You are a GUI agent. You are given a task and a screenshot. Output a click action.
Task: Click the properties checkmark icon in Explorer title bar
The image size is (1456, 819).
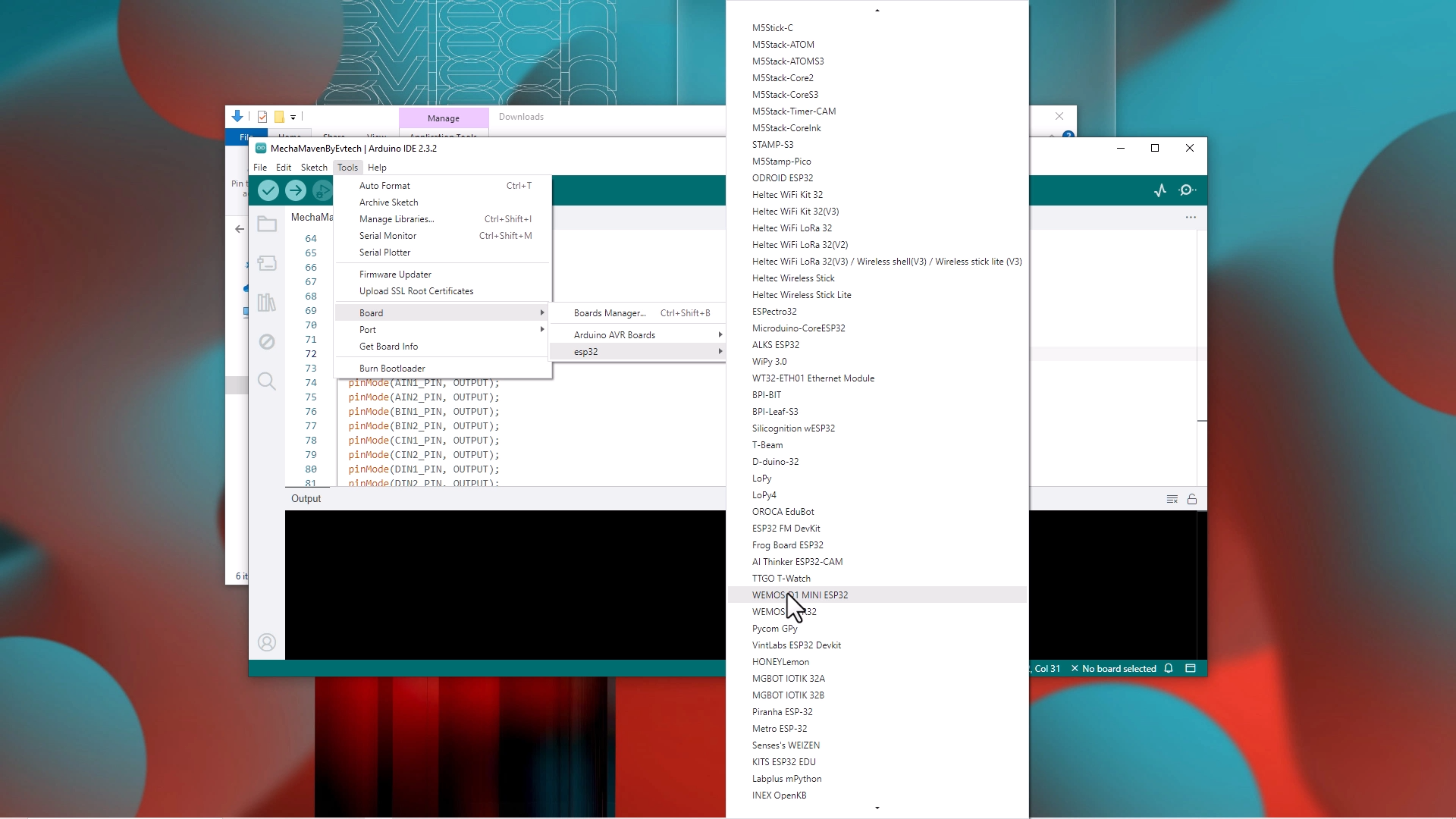click(x=262, y=117)
